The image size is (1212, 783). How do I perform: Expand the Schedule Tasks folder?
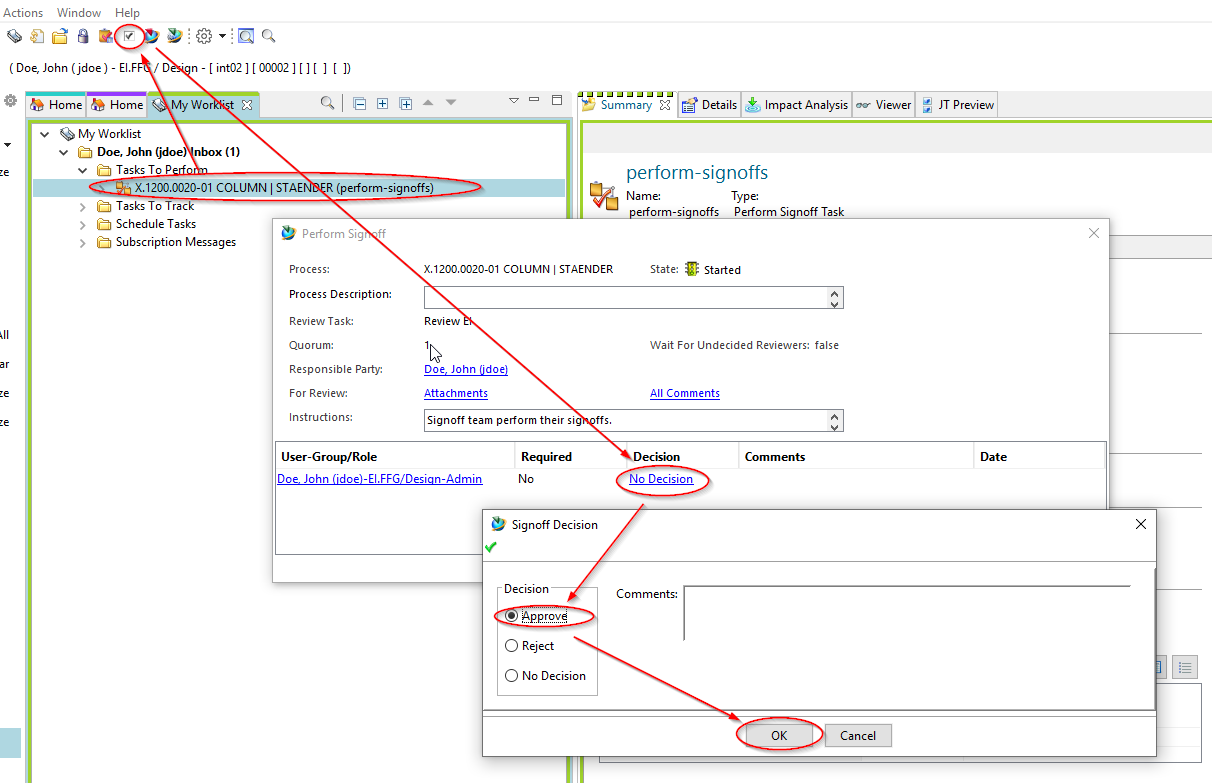click(83, 224)
